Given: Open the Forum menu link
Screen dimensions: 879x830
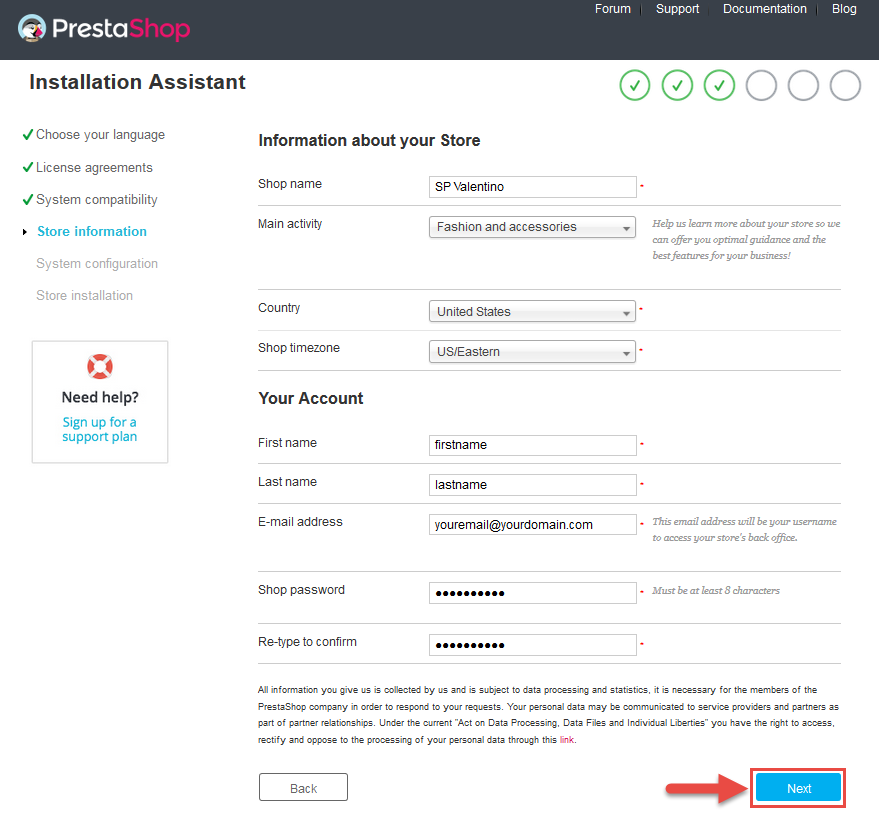Looking at the screenshot, I should pyautogui.click(x=613, y=9).
